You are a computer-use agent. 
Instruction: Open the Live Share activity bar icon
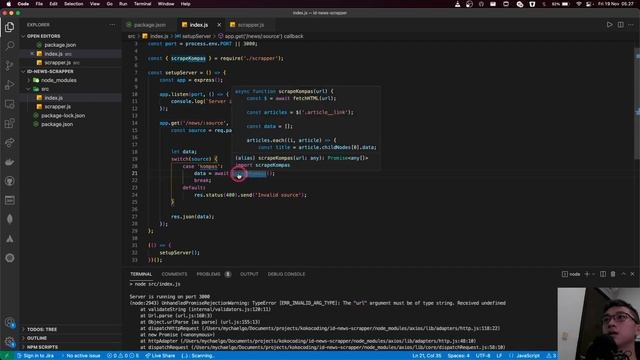pyautogui.click(x=9, y=142)
